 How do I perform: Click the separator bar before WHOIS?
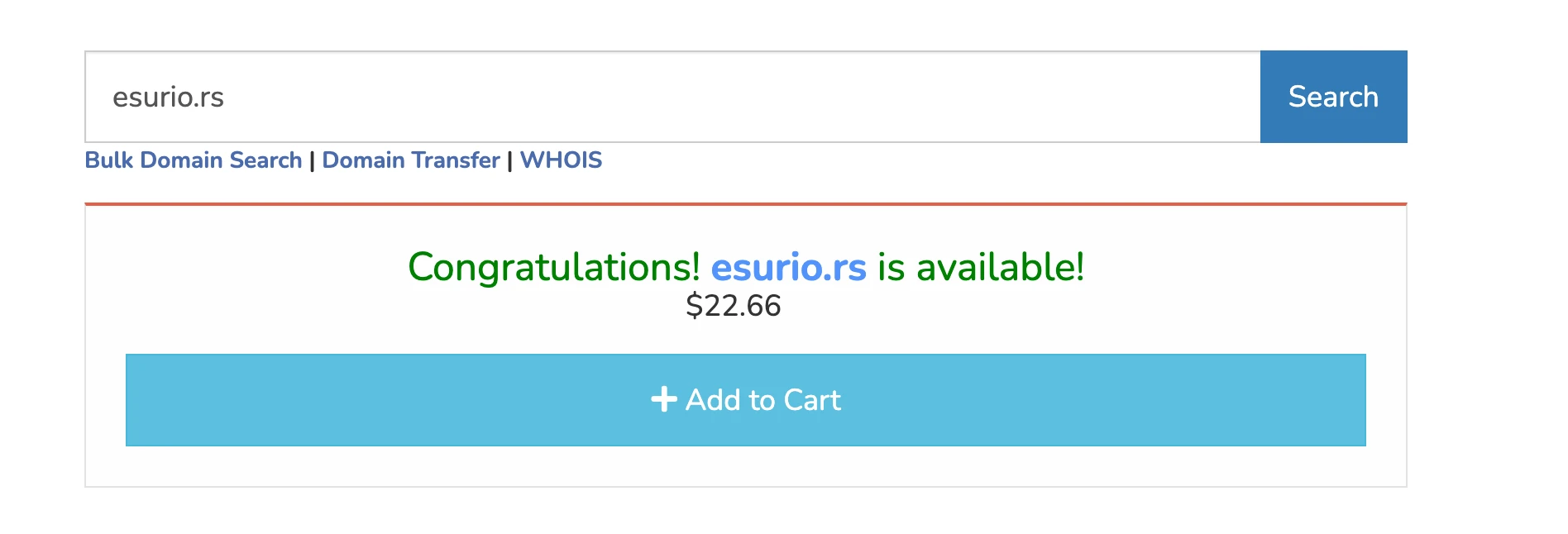pyautogui.click(x=509, y=161)
